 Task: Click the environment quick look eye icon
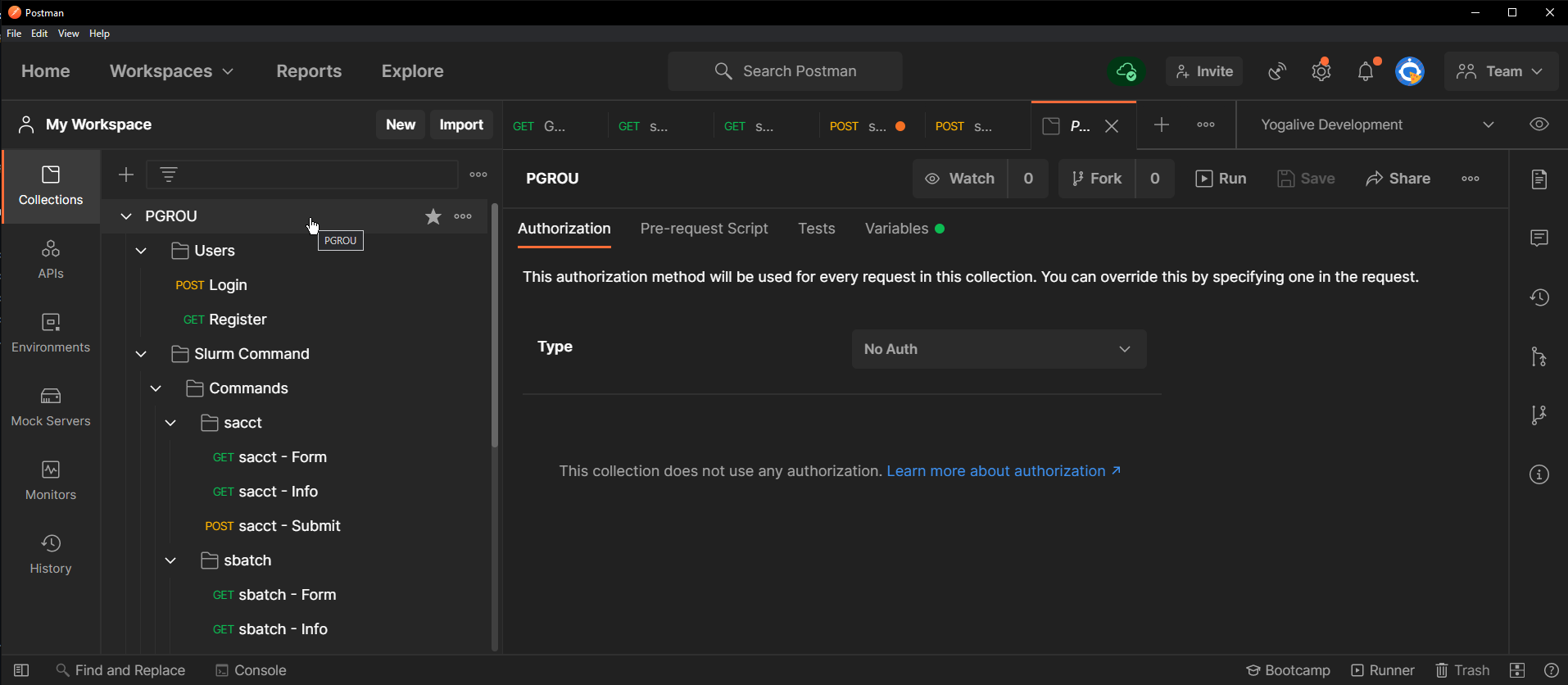[x=1539, y=125]
